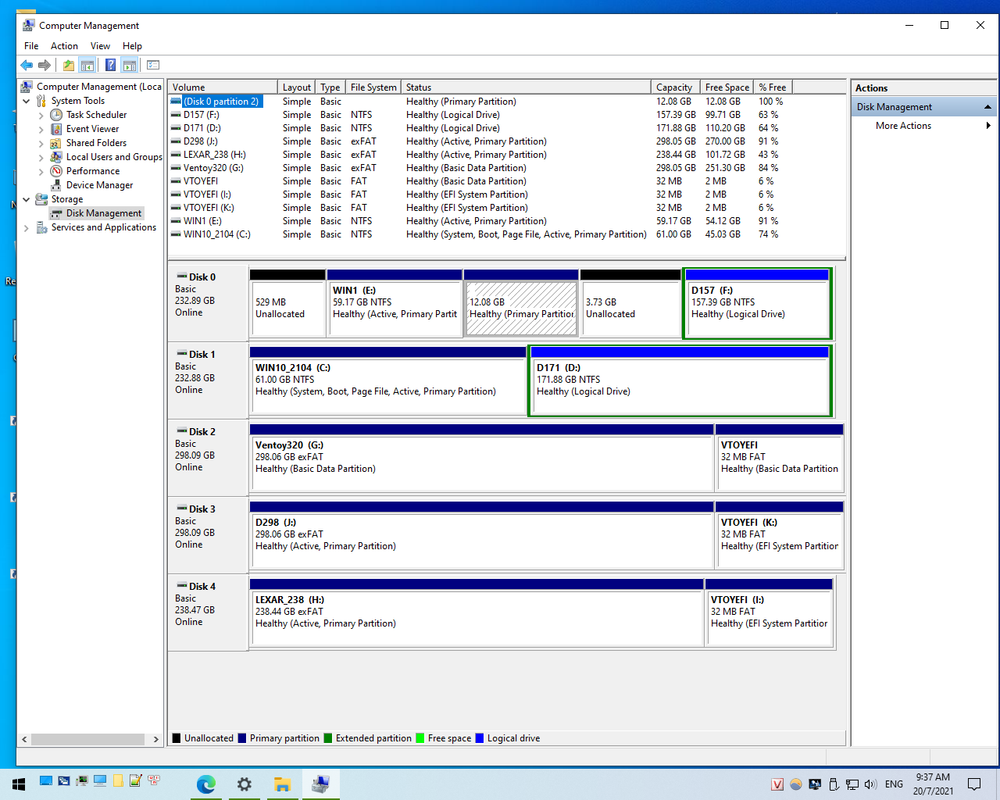Click console tree scrollbar right arrow
Screen dimensions: 1000x800
[156, 739]
